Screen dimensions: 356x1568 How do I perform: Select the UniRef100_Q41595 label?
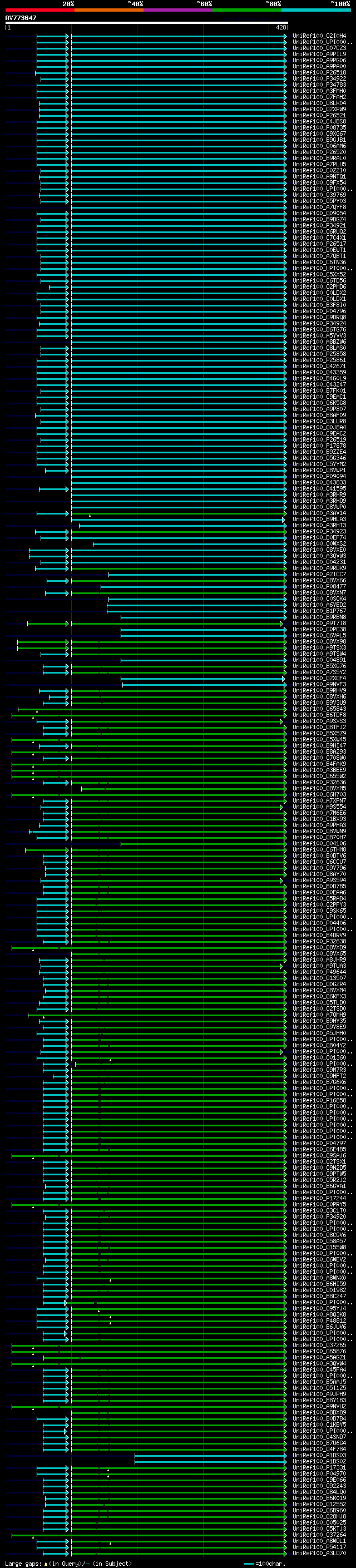click(319, 489)
